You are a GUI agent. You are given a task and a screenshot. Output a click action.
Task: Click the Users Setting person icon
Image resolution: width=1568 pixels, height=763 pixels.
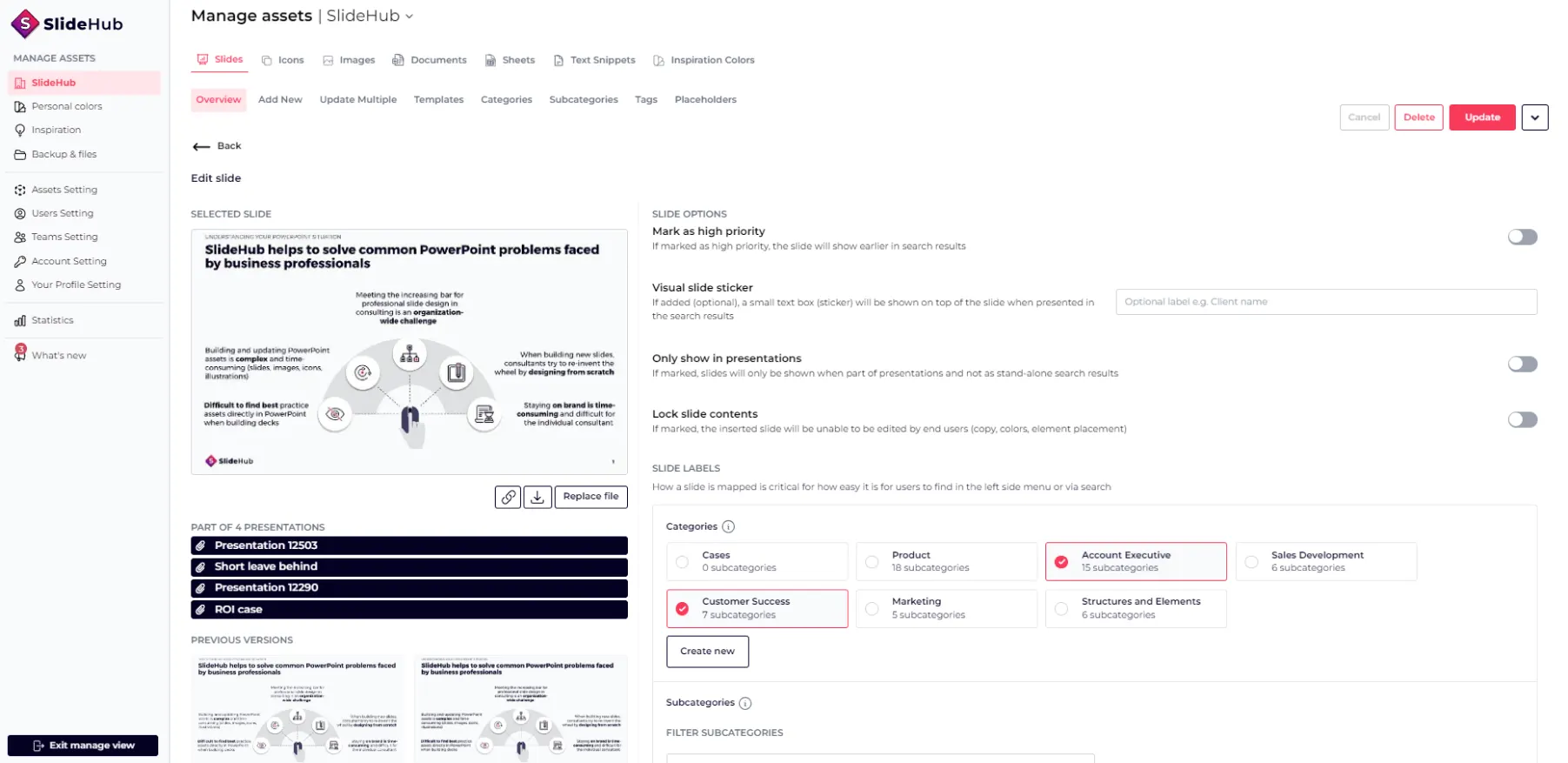pyautogui.click(x=20, y=213)
